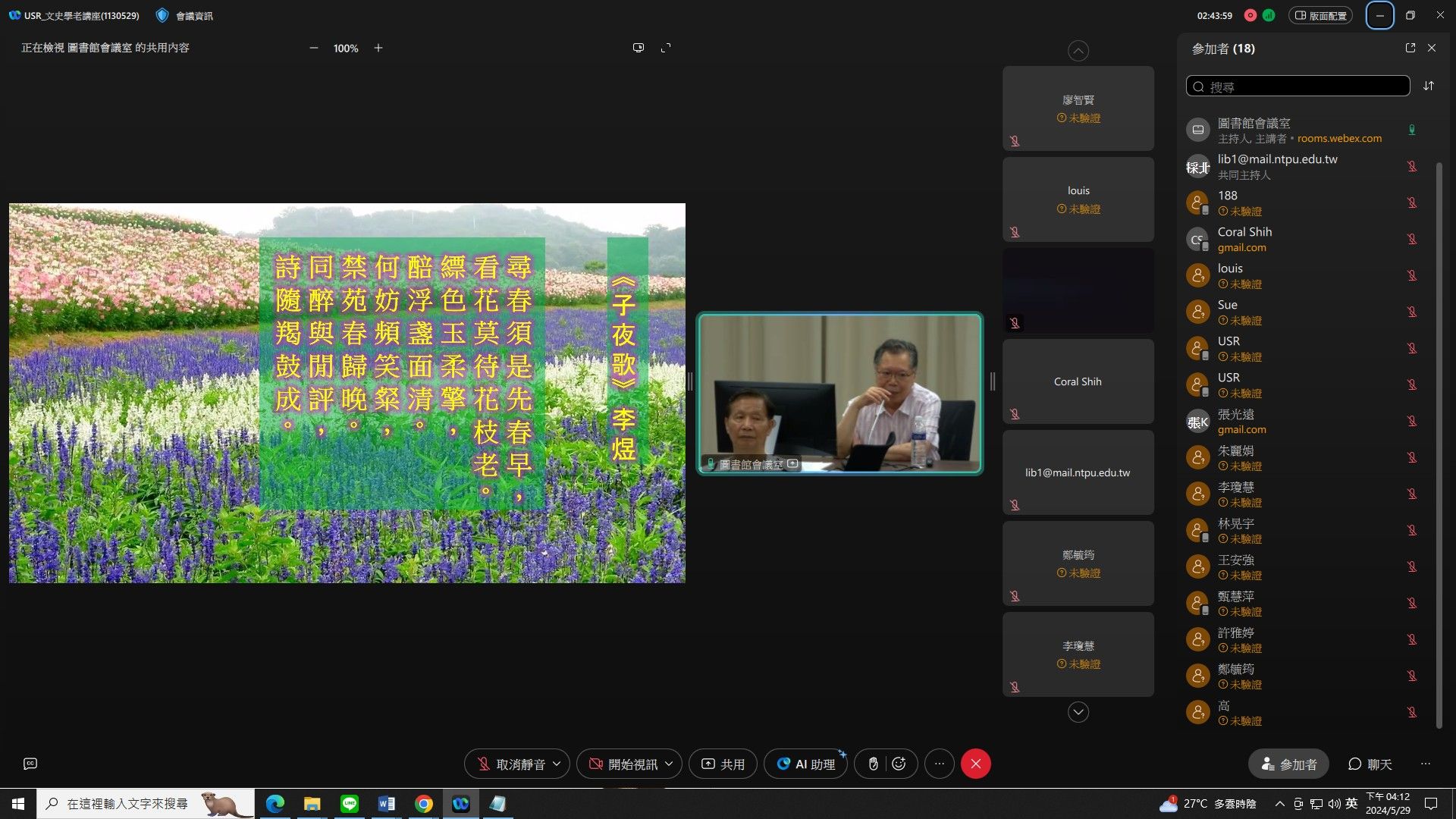Open the AI 助理 assistant
Image resolution: width=1456 pixels, height=819 pixels.
[805, 764]
